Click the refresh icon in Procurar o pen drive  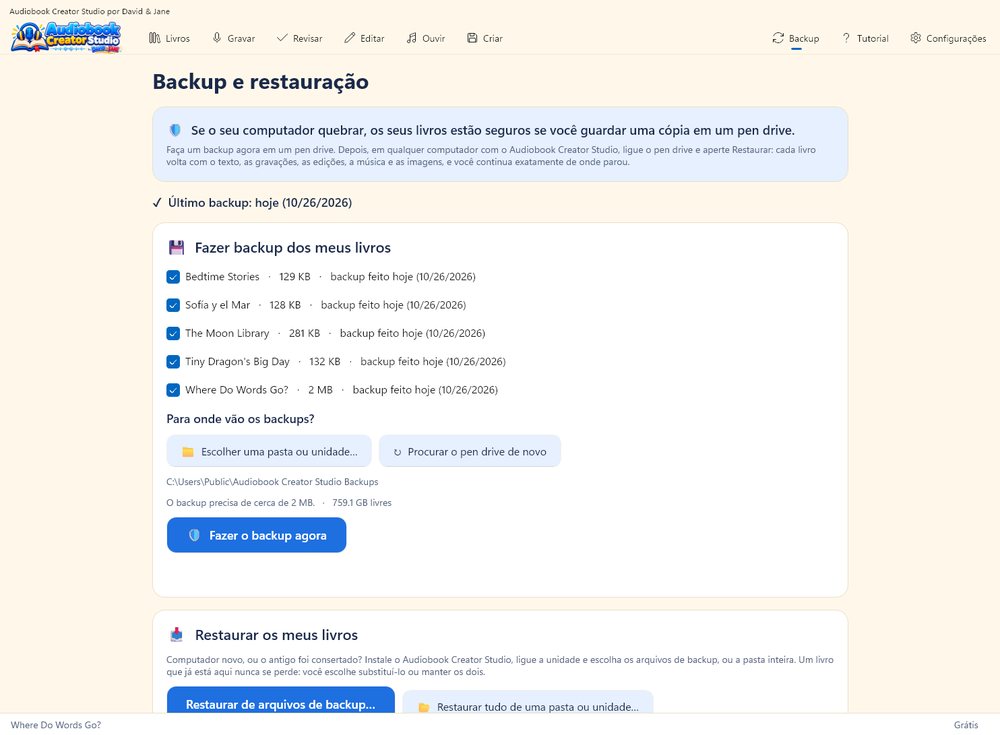397,452
